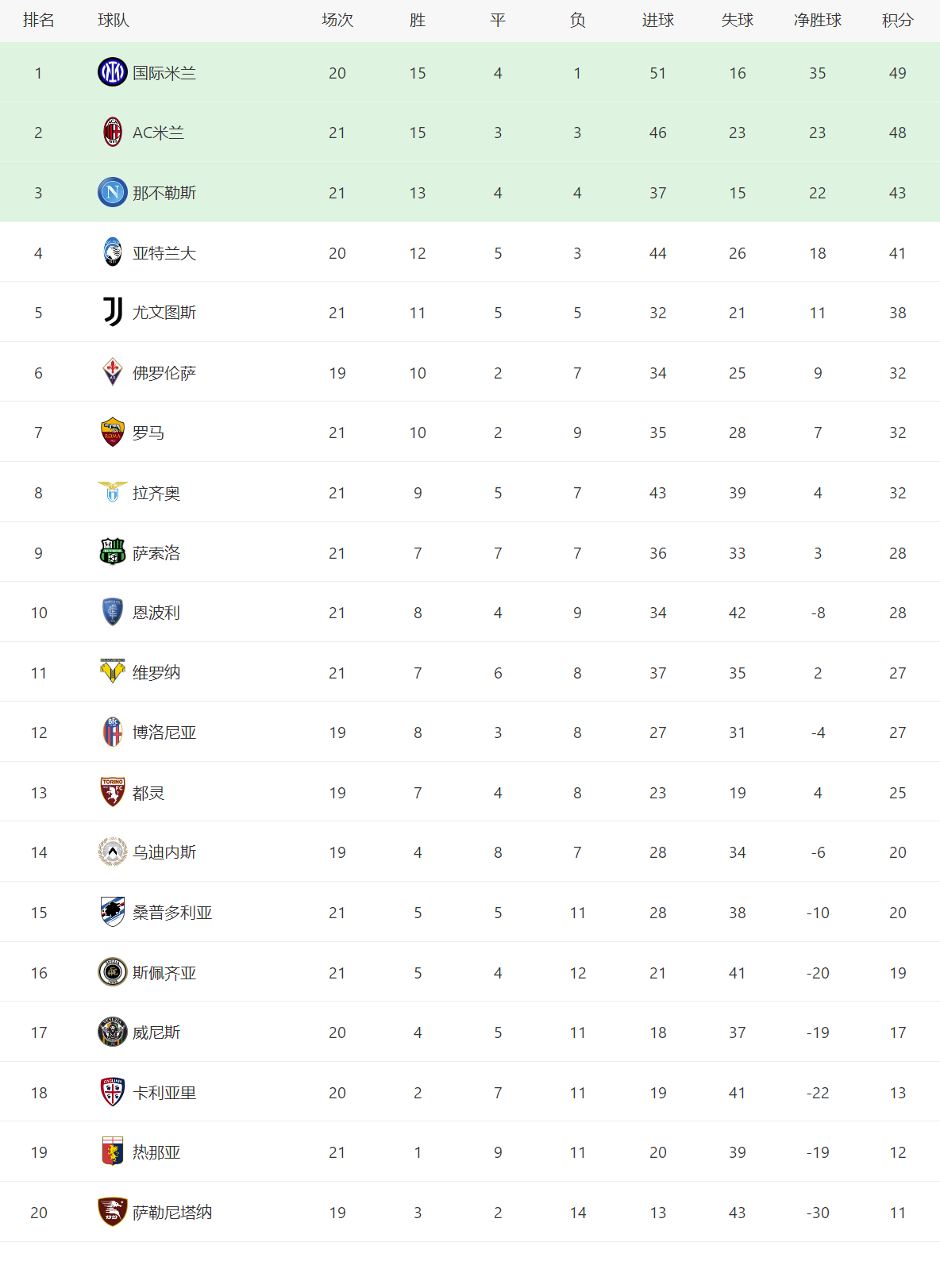Click the Roma club crest

113,433
